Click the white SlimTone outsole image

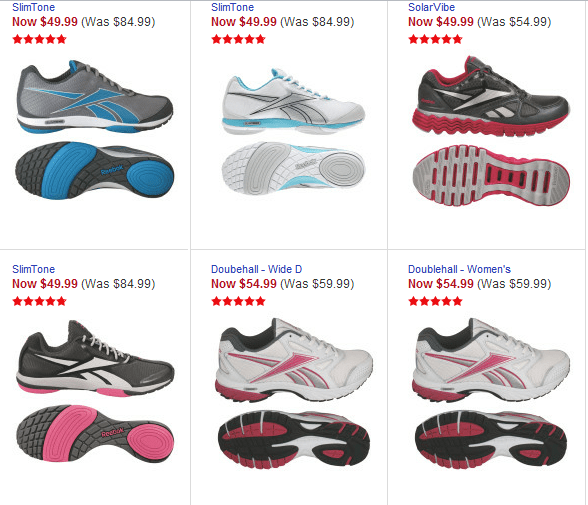click(x=293, y=168)
